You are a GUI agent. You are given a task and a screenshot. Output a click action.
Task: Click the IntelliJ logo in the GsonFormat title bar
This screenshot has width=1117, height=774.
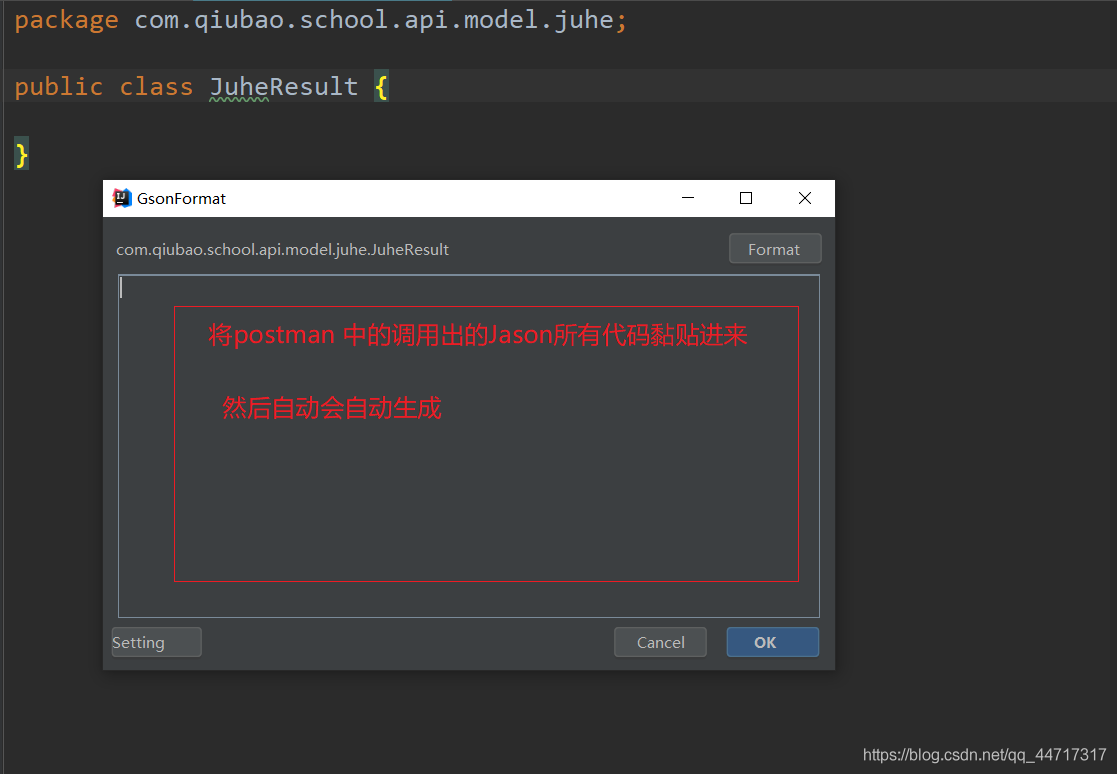121,198
